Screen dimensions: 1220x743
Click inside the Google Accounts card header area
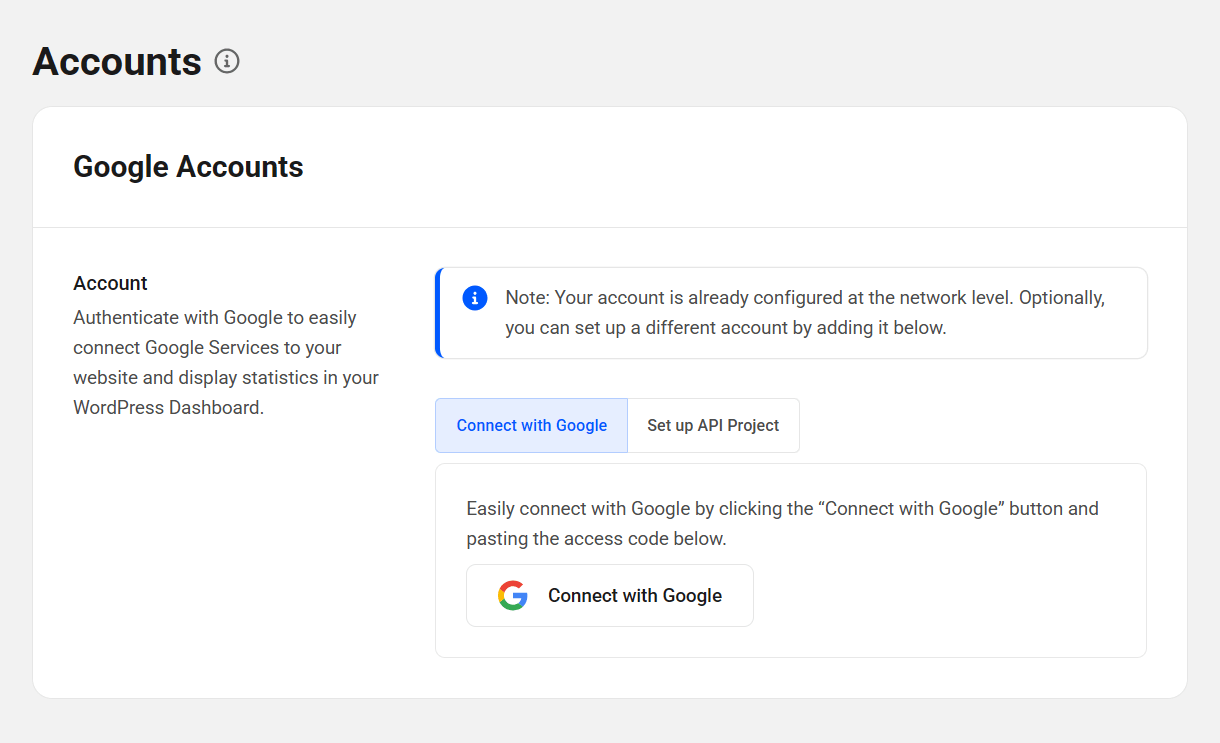coord(600,166)
